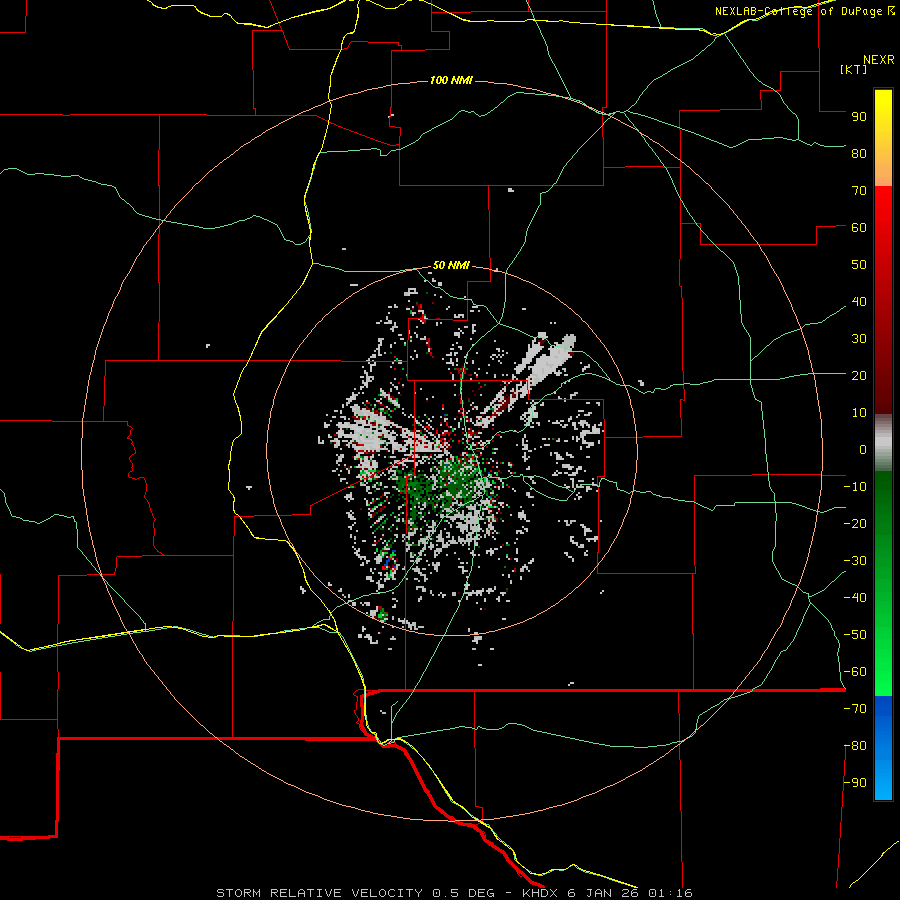900x900 pixels.
Task: Click the yellow top segment of the color bar
Action: (883, 138)
